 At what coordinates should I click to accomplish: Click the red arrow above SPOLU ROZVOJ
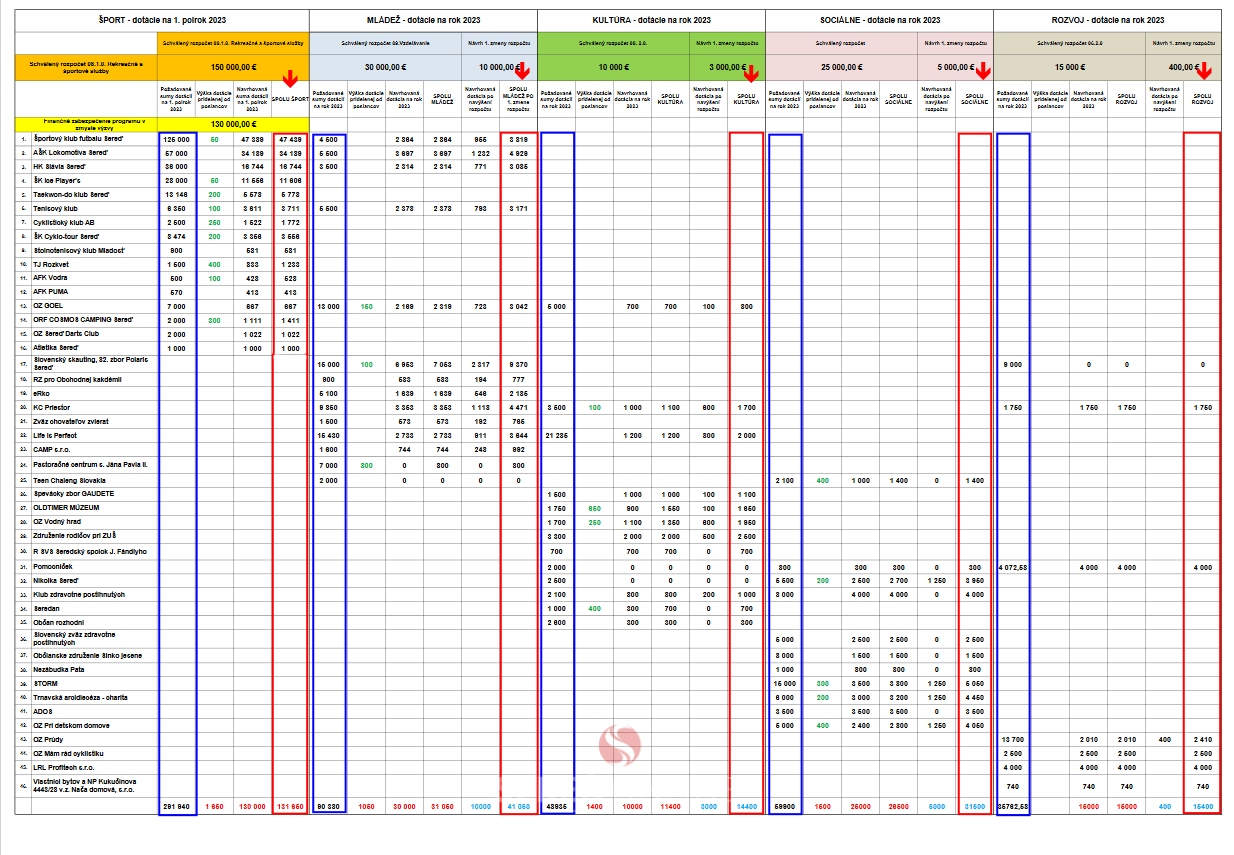[1204, 70]
